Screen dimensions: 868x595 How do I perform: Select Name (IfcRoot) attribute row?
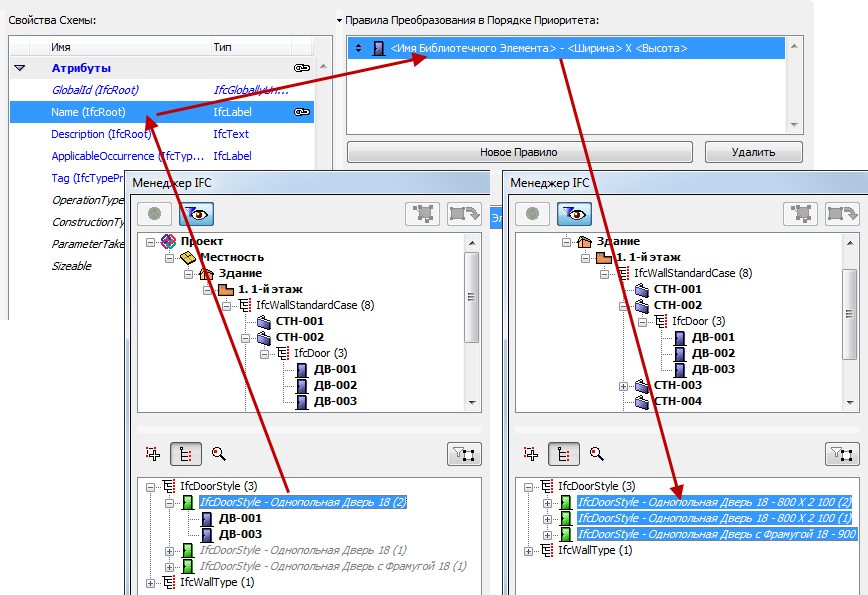click(x=162, y=112)
